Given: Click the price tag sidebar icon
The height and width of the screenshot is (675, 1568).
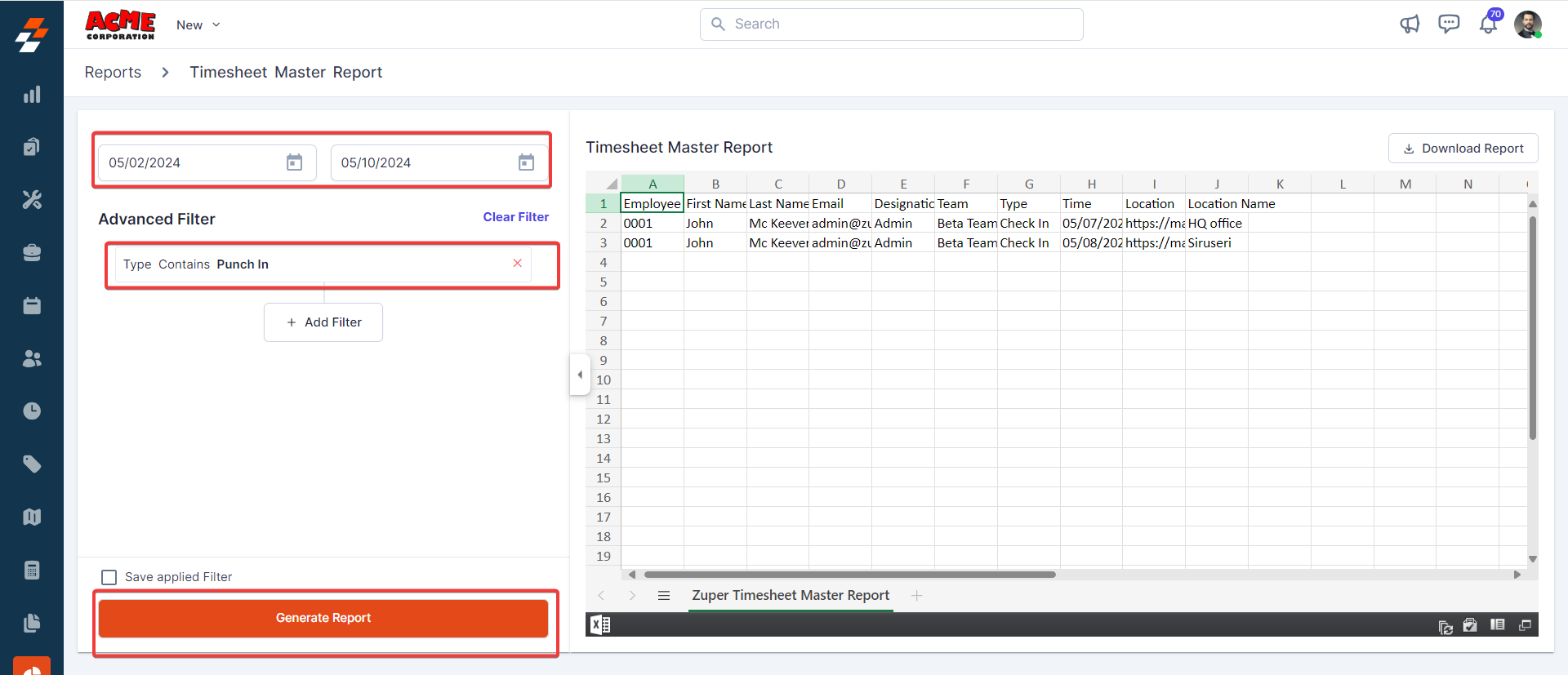Looking at the screenshot, I should 32,464.
